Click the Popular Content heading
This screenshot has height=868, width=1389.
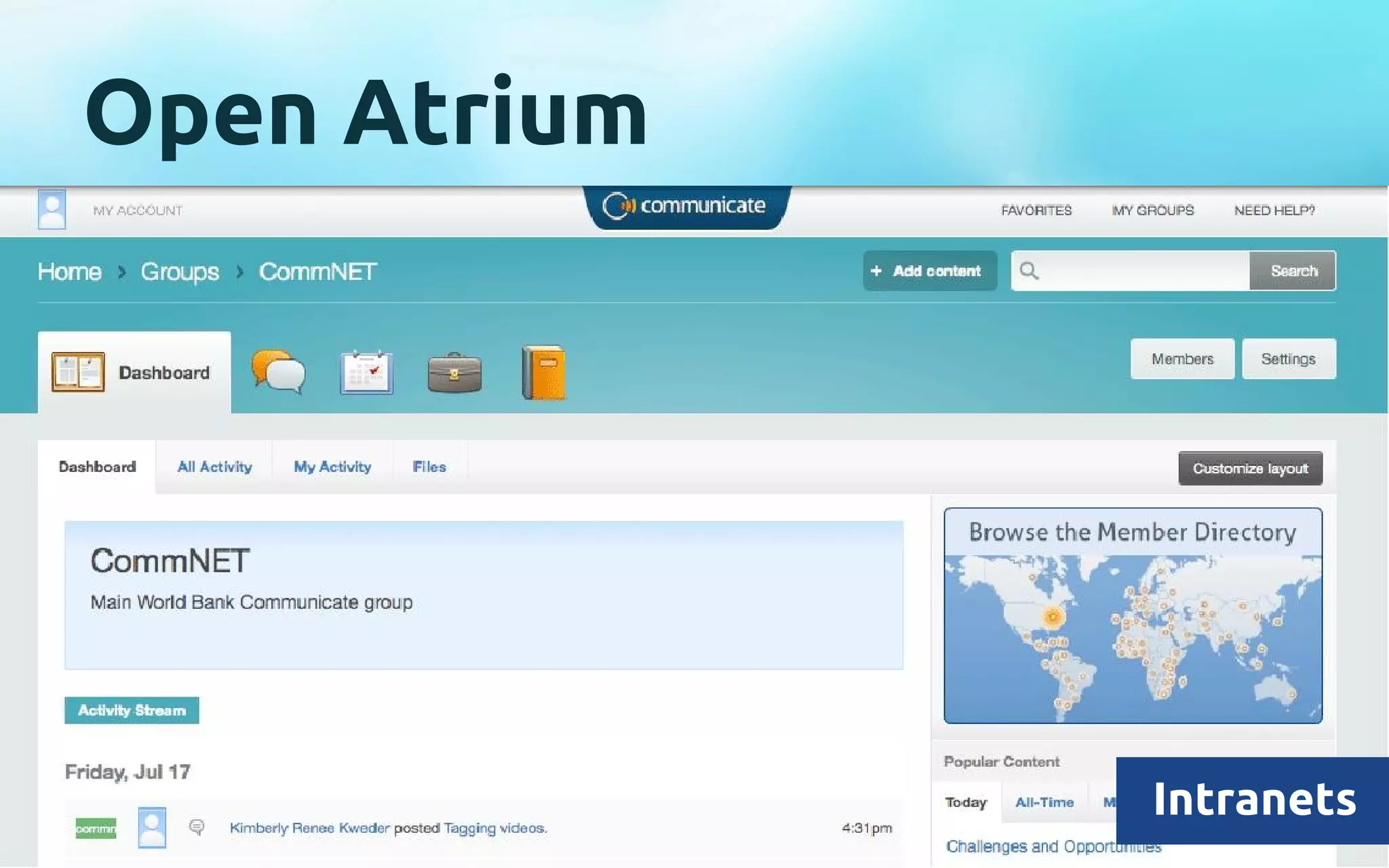[x=1001, y=762]
